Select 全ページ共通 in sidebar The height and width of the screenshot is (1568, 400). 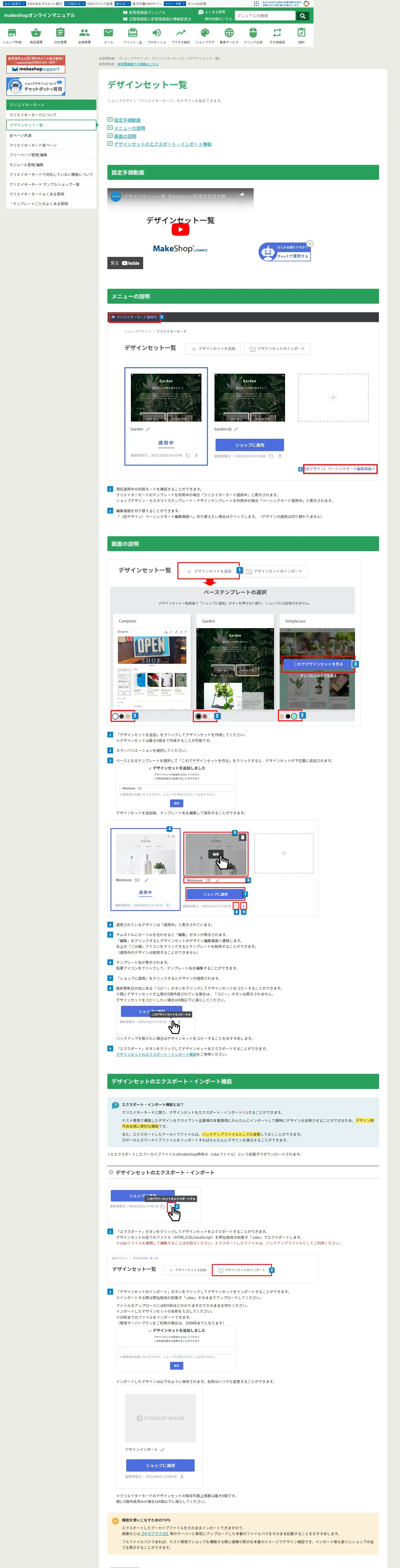pos(51,135)
